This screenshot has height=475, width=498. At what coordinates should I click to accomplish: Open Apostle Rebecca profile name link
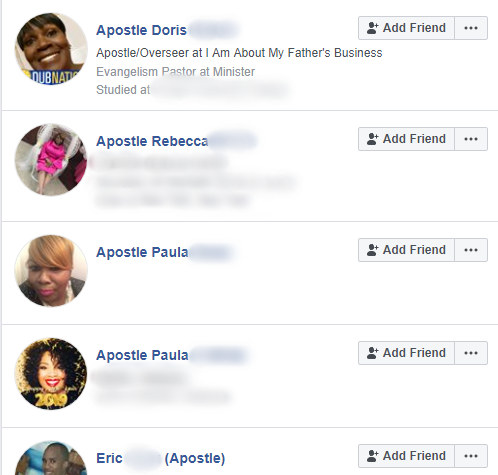click(176, 141)
